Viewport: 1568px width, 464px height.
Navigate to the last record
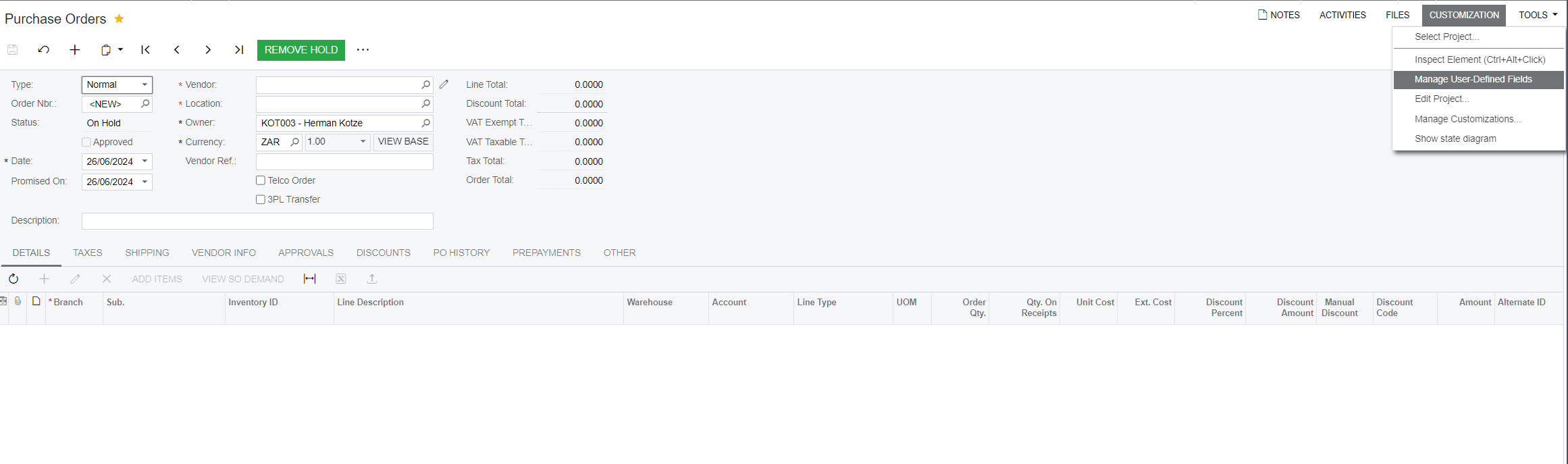click(239, 50)
